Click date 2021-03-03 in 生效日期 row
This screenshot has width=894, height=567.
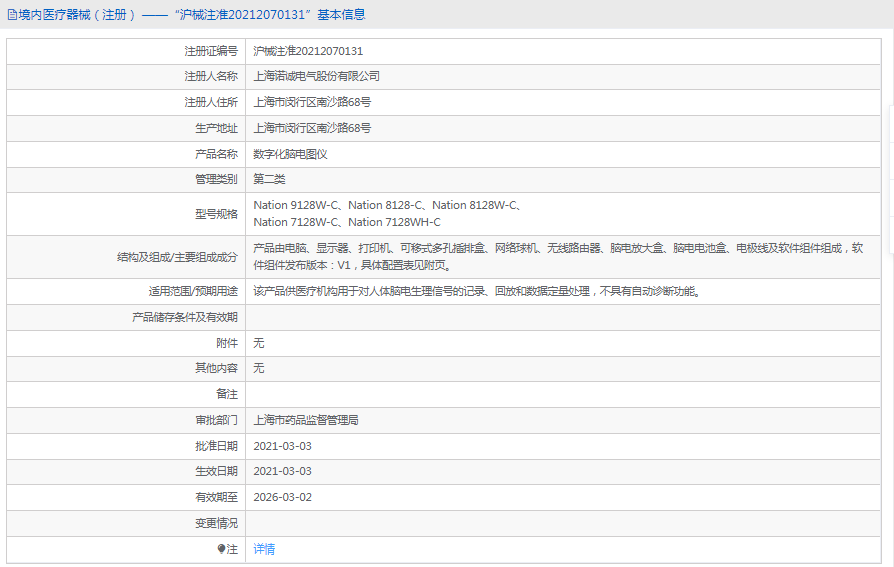click(282, 472)
